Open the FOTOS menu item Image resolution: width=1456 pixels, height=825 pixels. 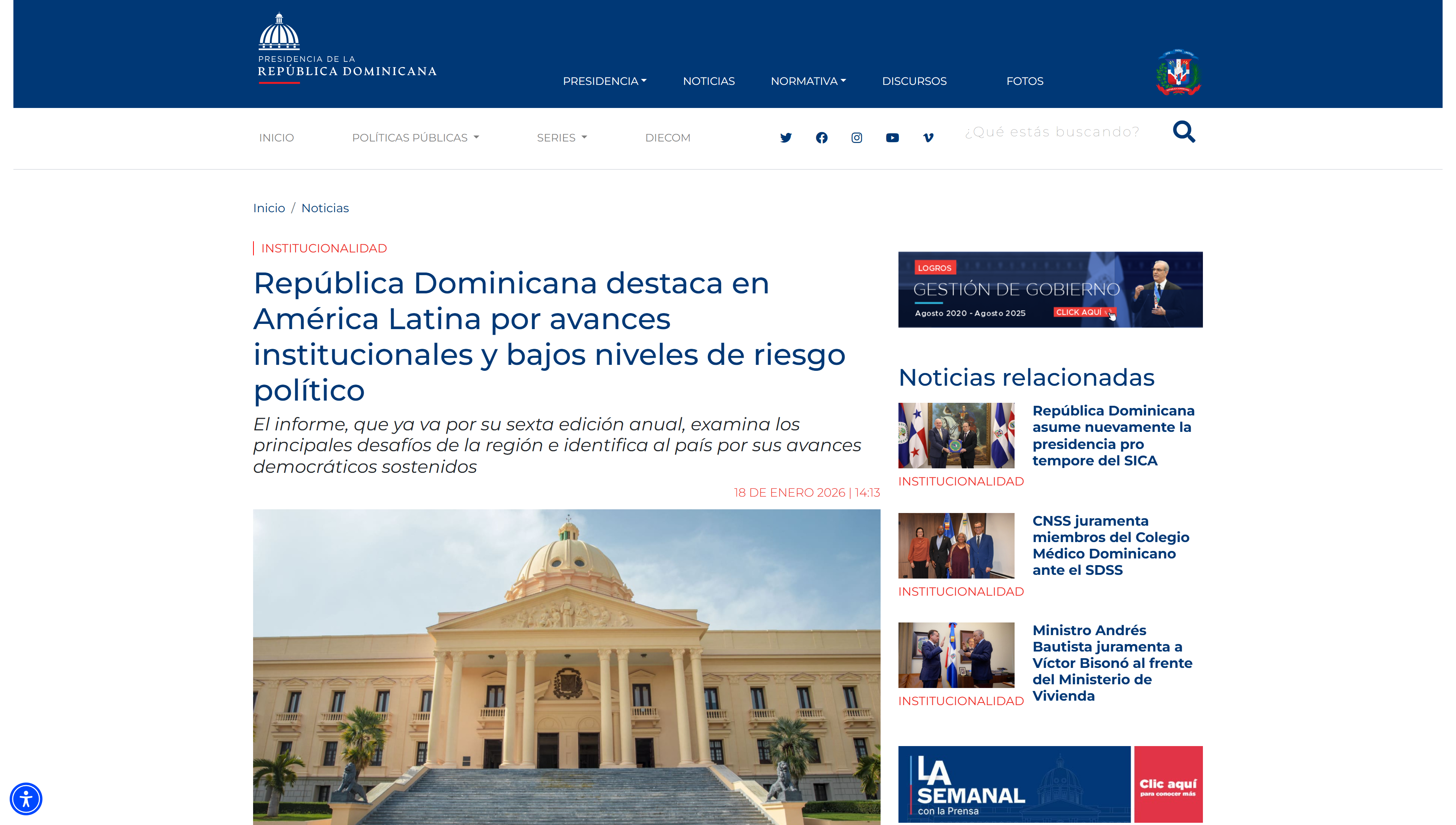(1025, 81)
